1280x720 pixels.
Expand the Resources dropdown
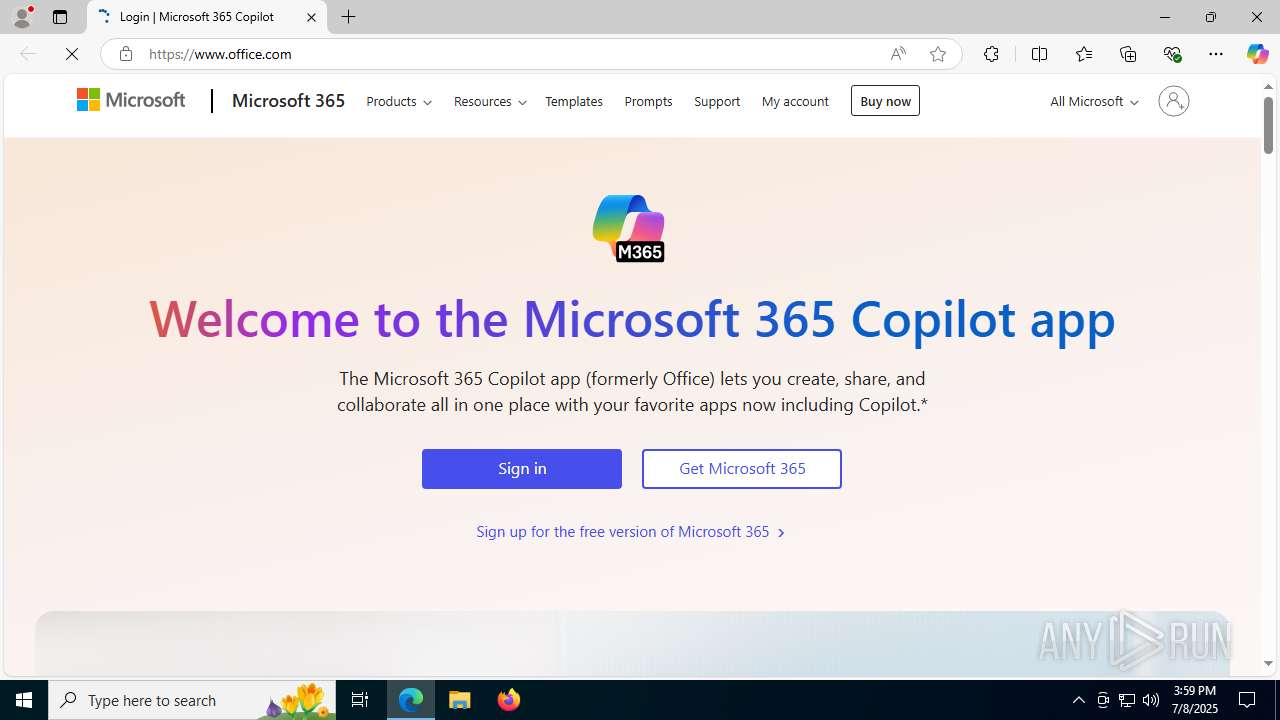[x=490, y=101]
